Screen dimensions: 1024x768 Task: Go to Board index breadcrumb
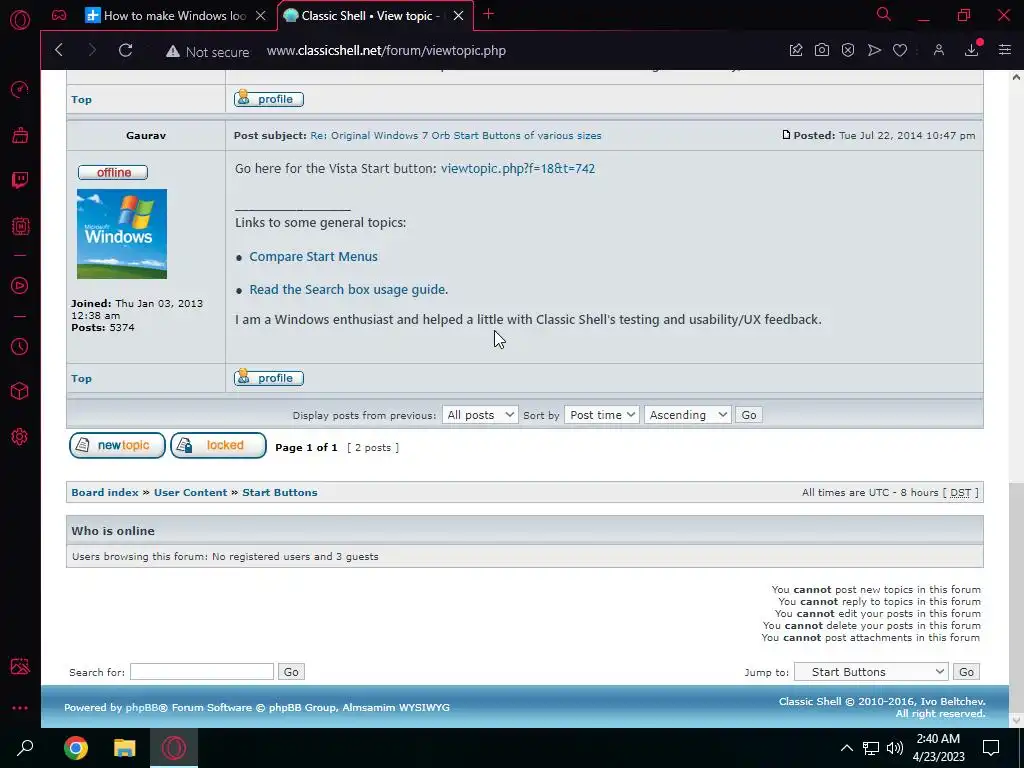pos(105,492)
